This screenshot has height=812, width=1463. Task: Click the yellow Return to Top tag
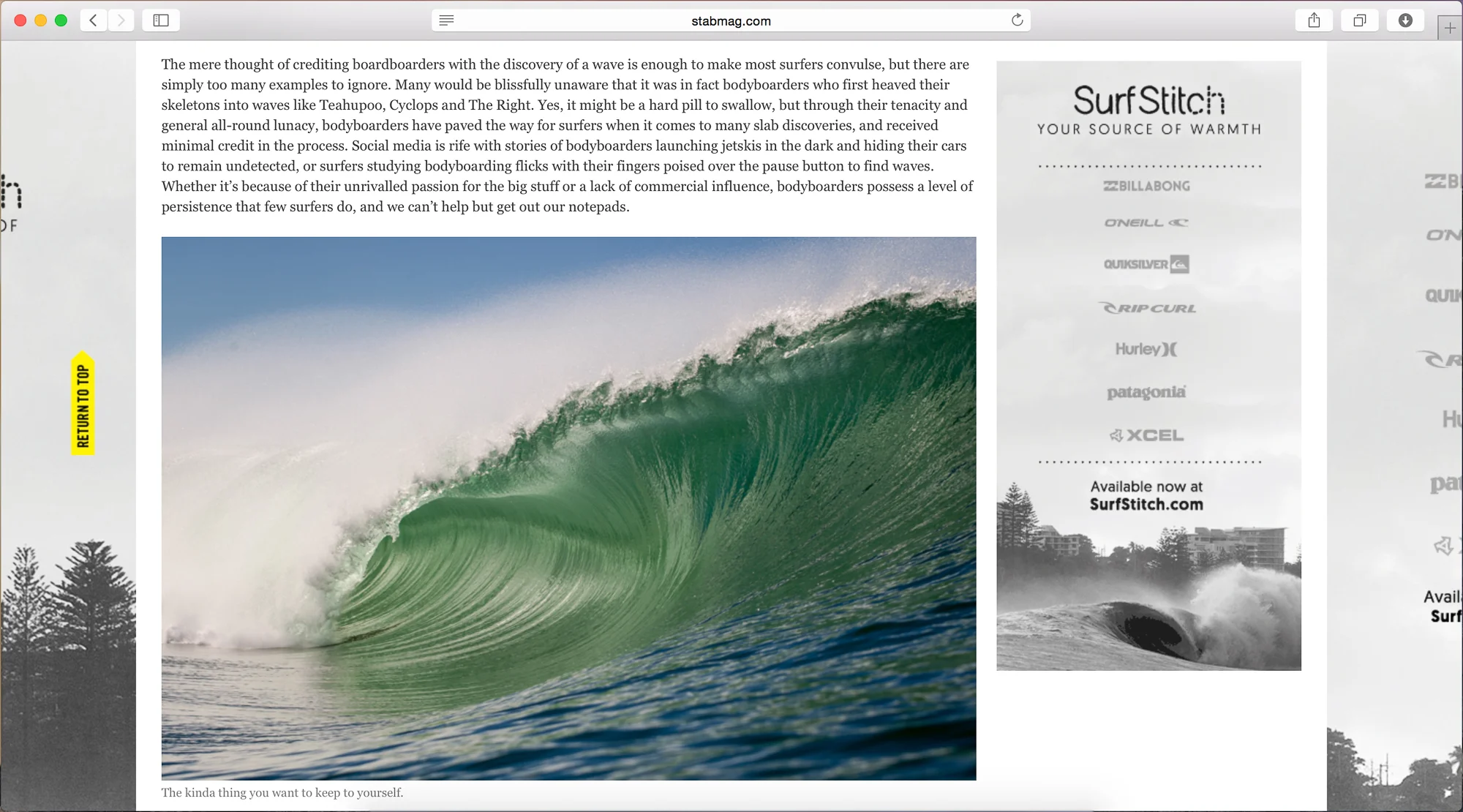[x=83, y=403]
